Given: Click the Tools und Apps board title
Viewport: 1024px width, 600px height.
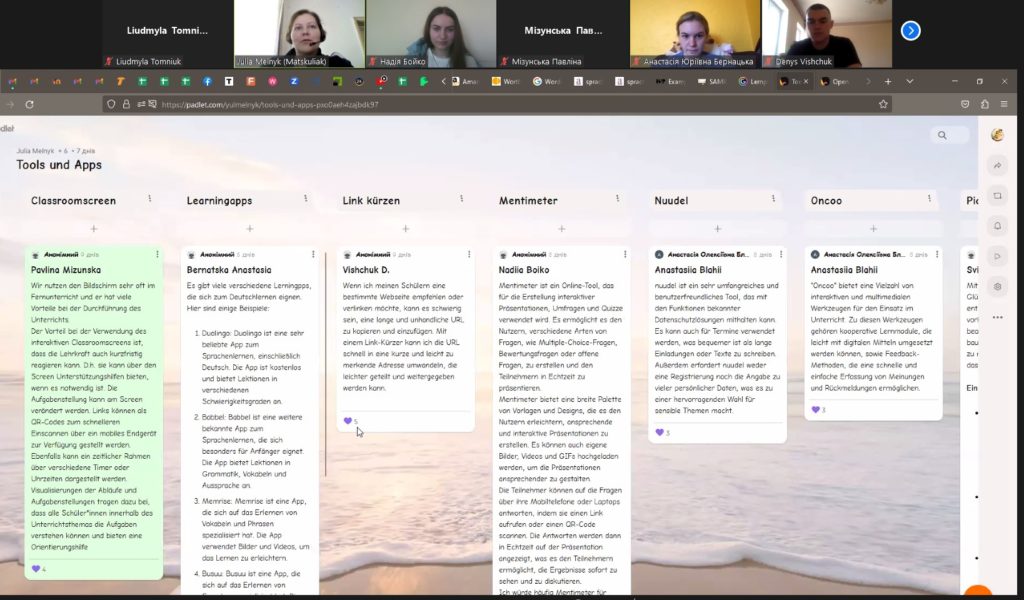Looking at the screenshot, I should coord(59,165).
